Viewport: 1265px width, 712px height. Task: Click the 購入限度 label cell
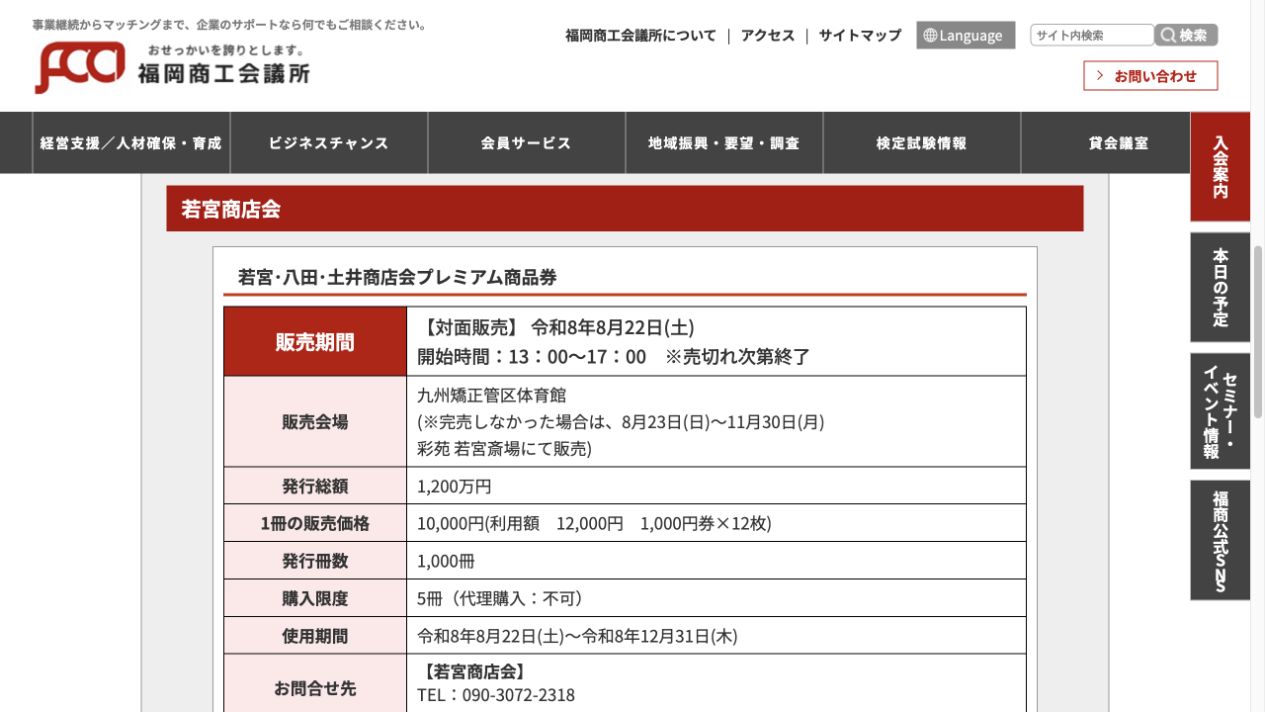coord(315,598)
